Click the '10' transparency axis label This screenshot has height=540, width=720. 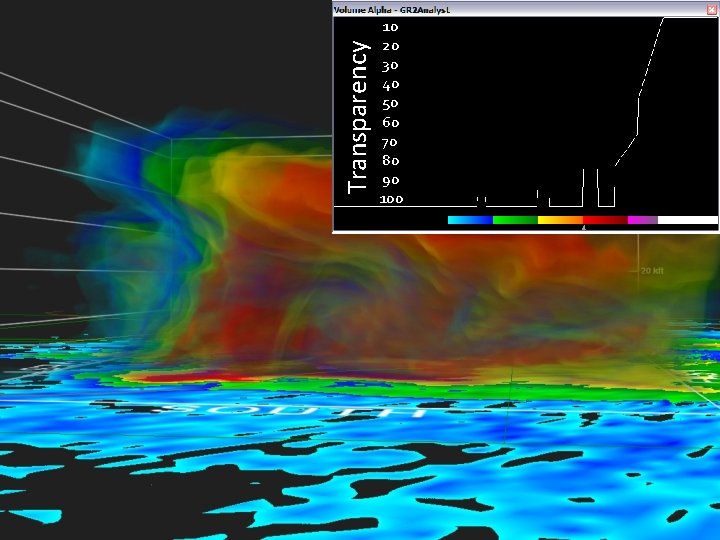[390, 28]
